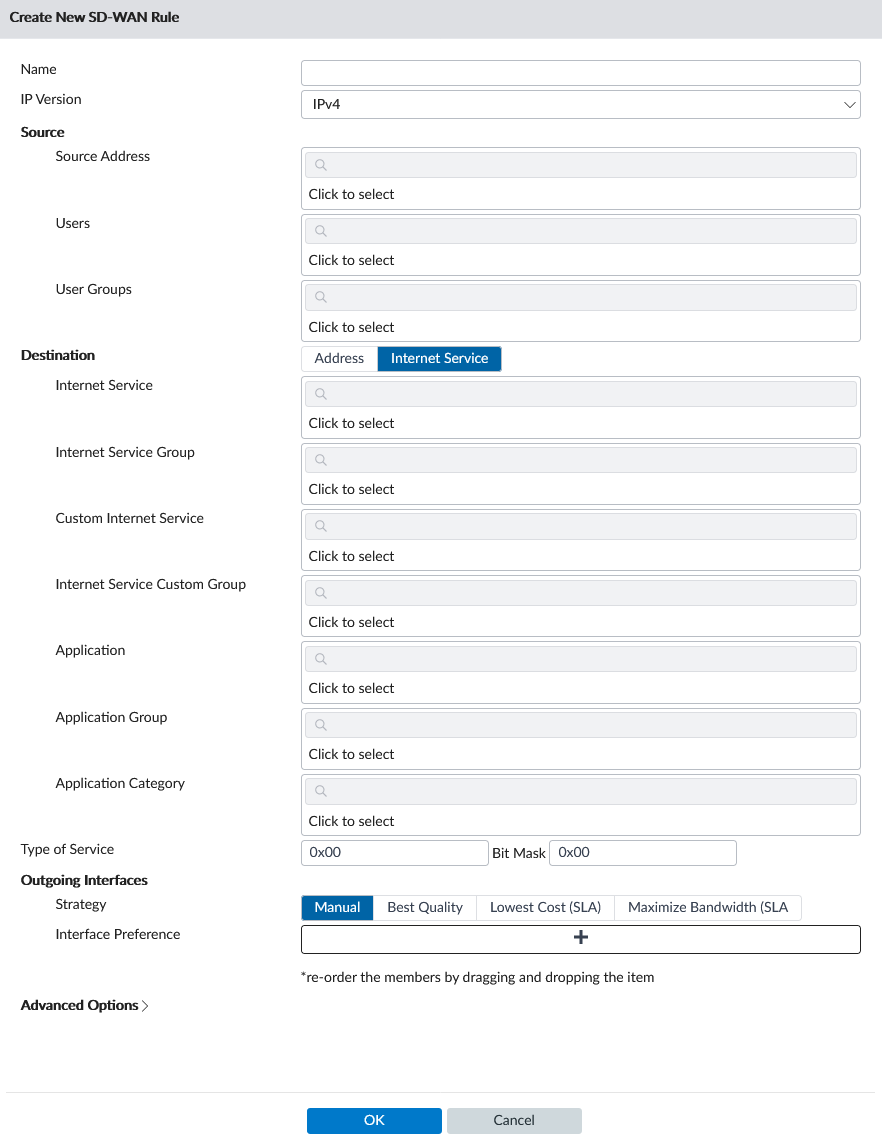The height and width of the screenshot is (1138, 882).
Task: Click search icon in Application Category field
Action: click(x=320, y=790)
